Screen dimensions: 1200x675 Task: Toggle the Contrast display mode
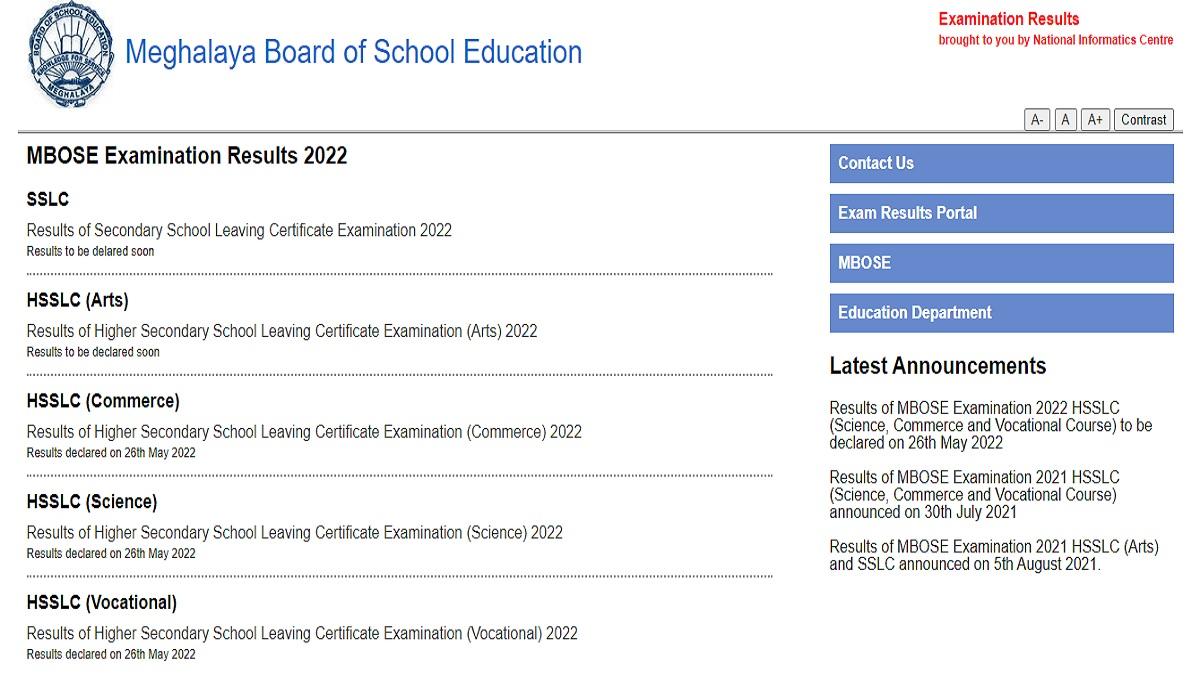tap(1143, 119)
